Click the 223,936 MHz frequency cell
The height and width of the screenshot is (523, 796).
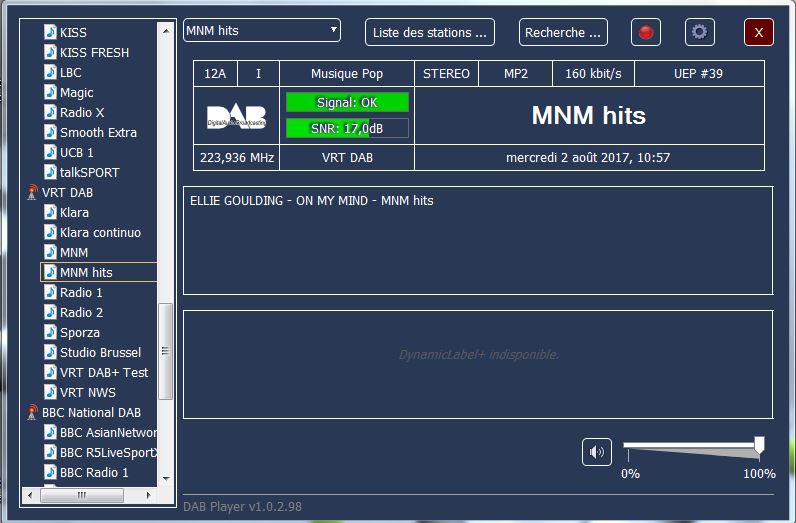(x=237, y=157)
